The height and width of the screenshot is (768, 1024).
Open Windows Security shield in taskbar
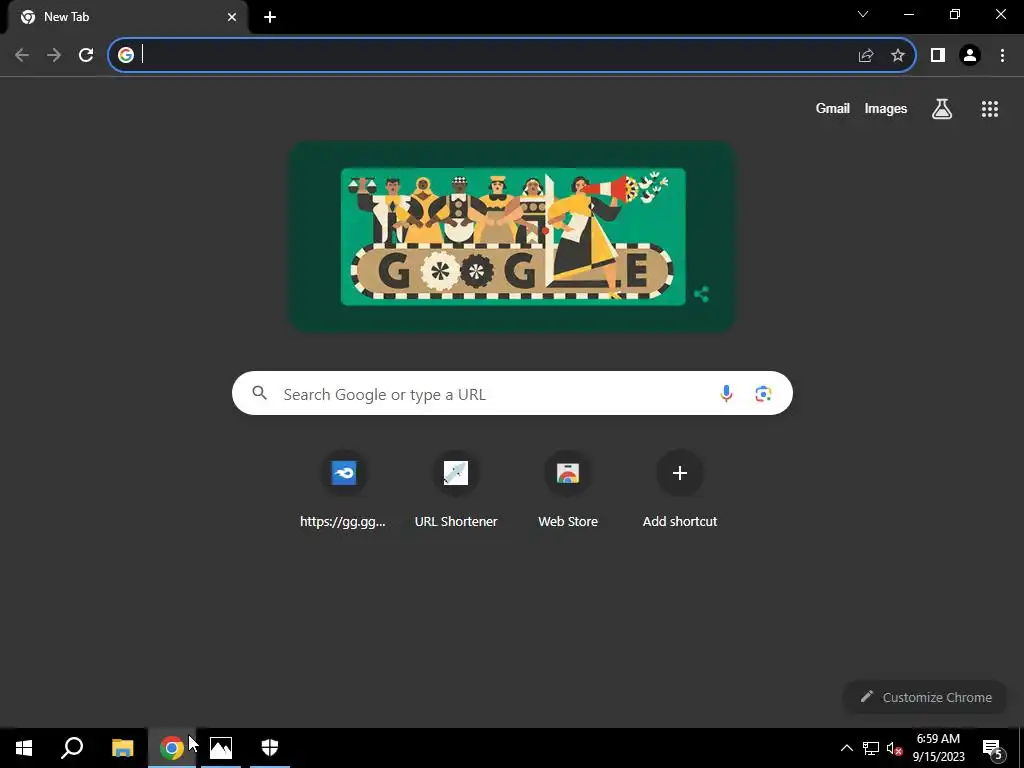[270, 748]
